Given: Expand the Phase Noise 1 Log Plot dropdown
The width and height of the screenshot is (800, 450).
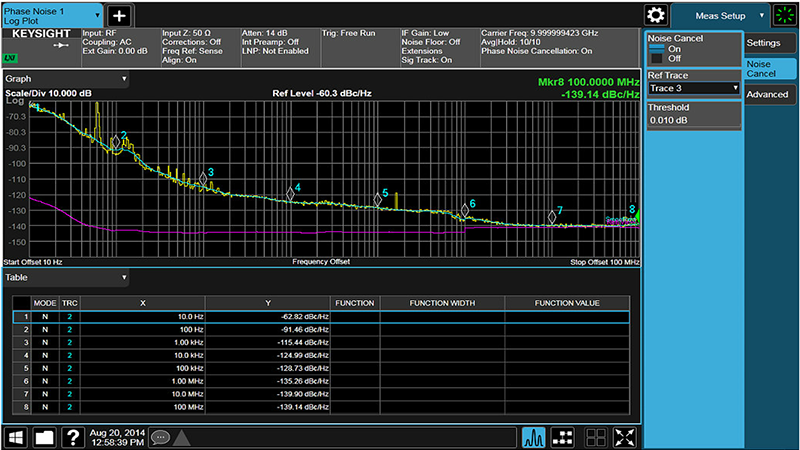Looking at the screenshot, I should pyautogui.click(x=52, y=15).
